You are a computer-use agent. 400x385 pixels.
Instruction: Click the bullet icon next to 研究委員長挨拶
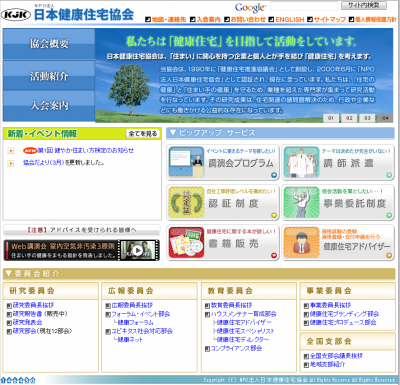(x=9, y=305)
